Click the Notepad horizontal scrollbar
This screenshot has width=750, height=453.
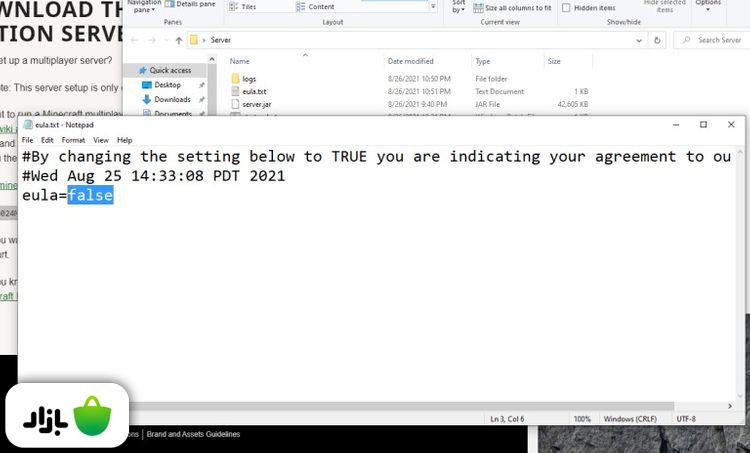[300, 406]
